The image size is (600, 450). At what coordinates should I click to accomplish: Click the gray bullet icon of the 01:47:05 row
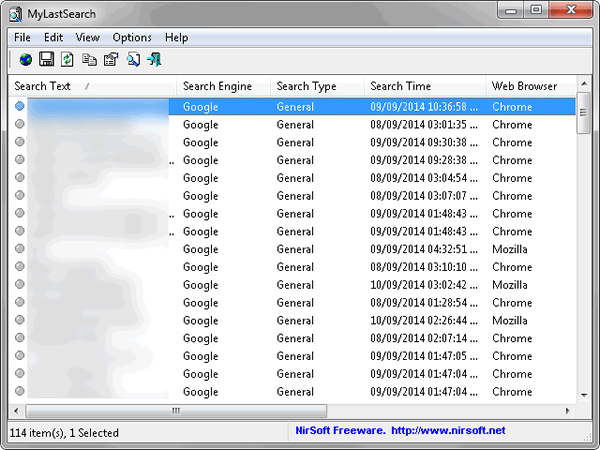click(x=20, y=355)
